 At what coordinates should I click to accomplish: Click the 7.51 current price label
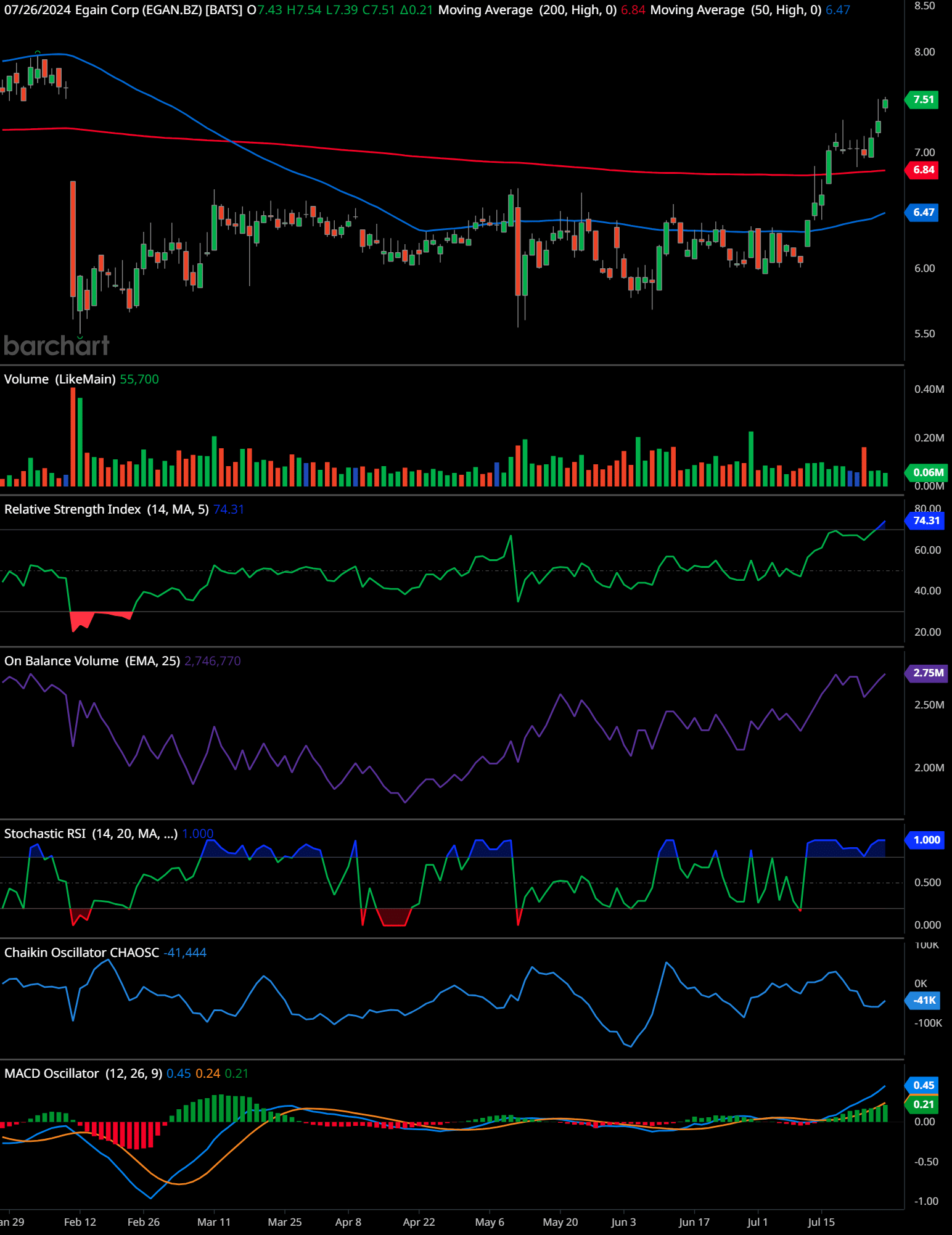point(922,100)
